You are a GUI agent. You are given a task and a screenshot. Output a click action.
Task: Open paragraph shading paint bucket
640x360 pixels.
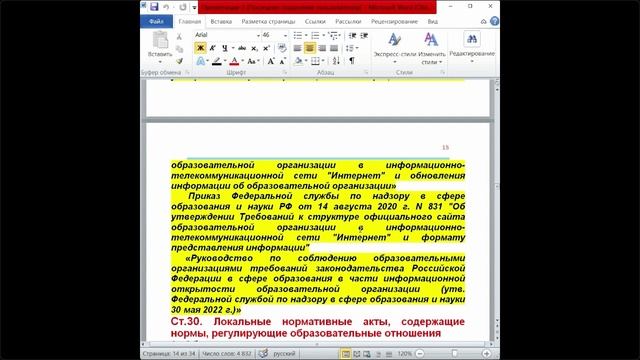point(298,61)
